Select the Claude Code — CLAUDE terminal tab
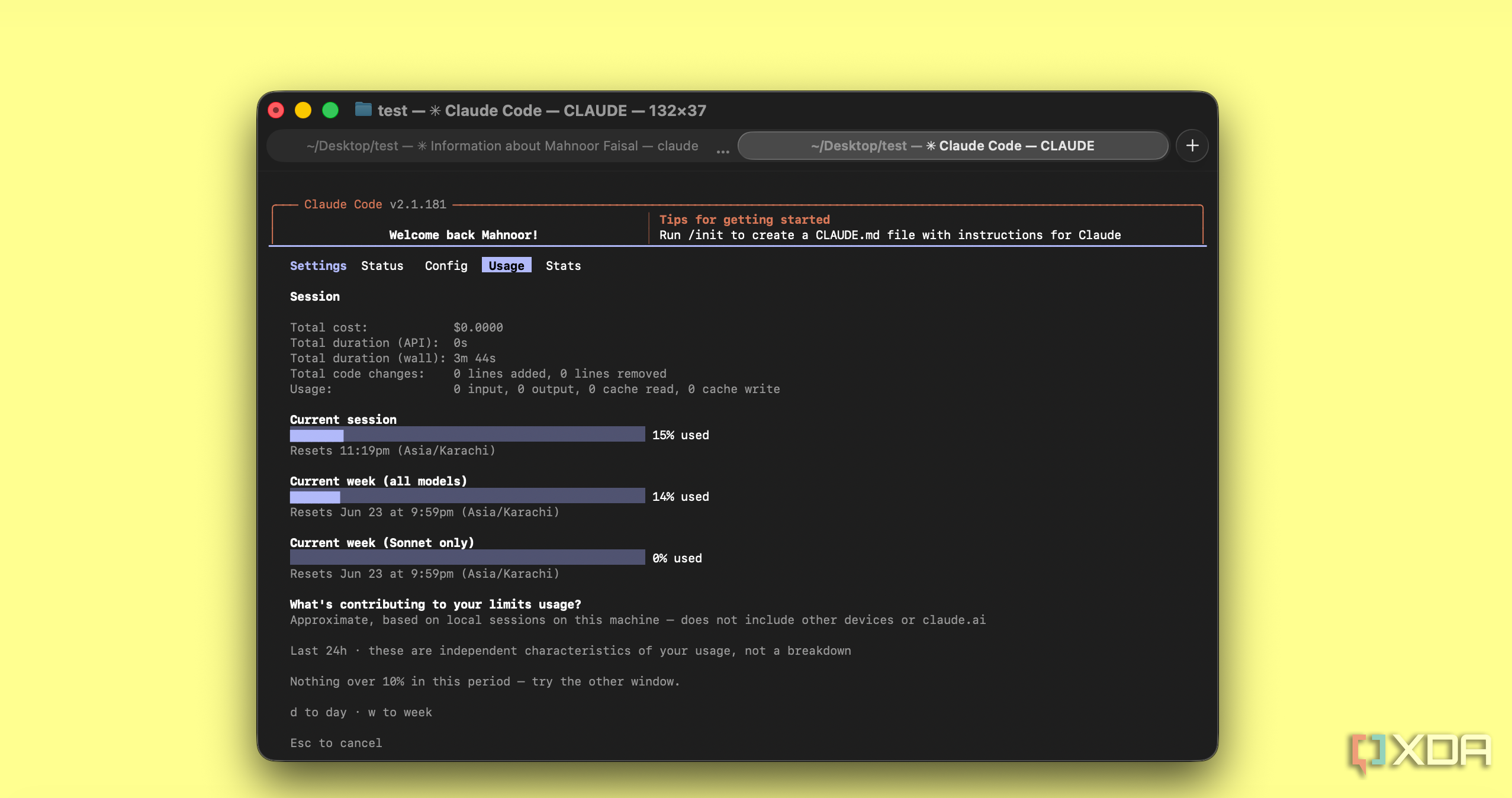This screenshot has height=798, width=1512. pyautogui.click(x=953, y=146)
